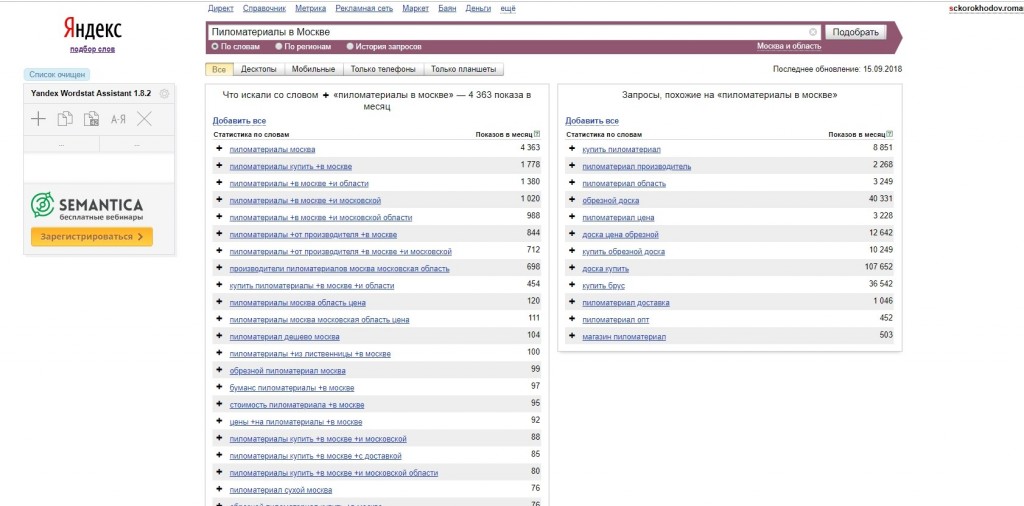Expand the 'ещё' menu in top navigation
This screenshot has height=506, width=1024.
pos(508,7)
